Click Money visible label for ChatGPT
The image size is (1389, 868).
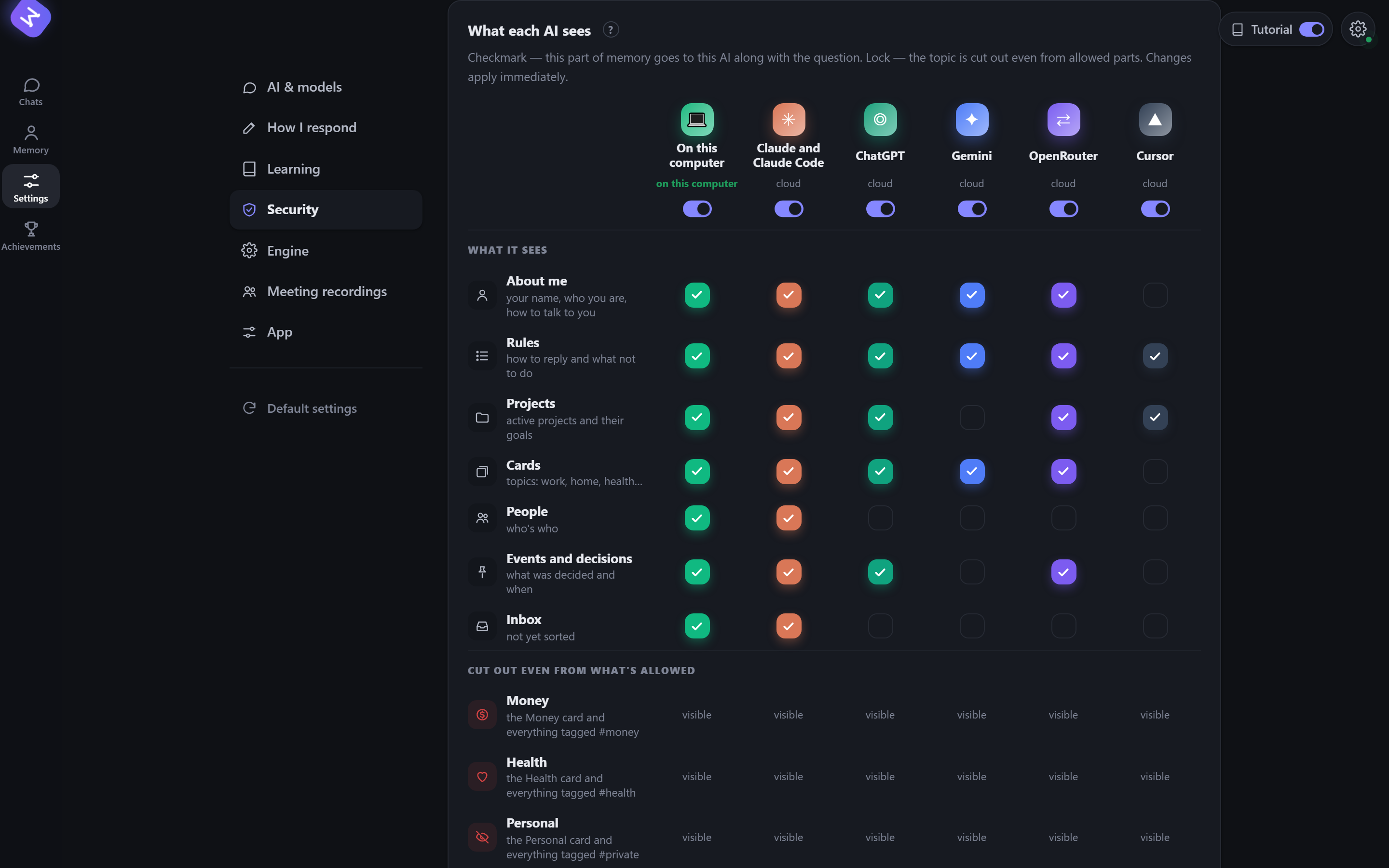coord(880,715)
